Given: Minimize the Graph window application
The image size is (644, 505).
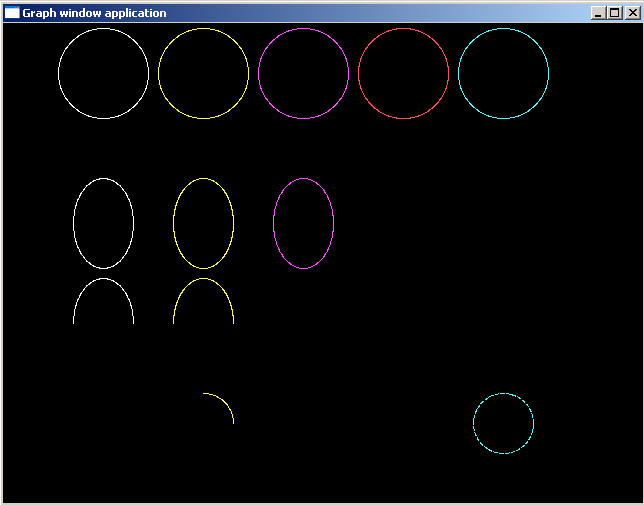Looking at the screenshot, I should click(x=598, y=13).
